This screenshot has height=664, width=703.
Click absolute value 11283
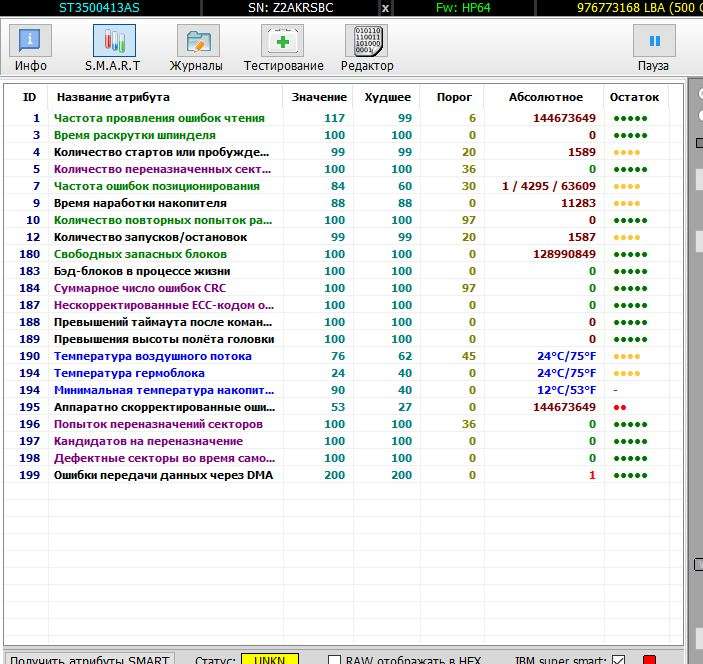click(578, 203)
